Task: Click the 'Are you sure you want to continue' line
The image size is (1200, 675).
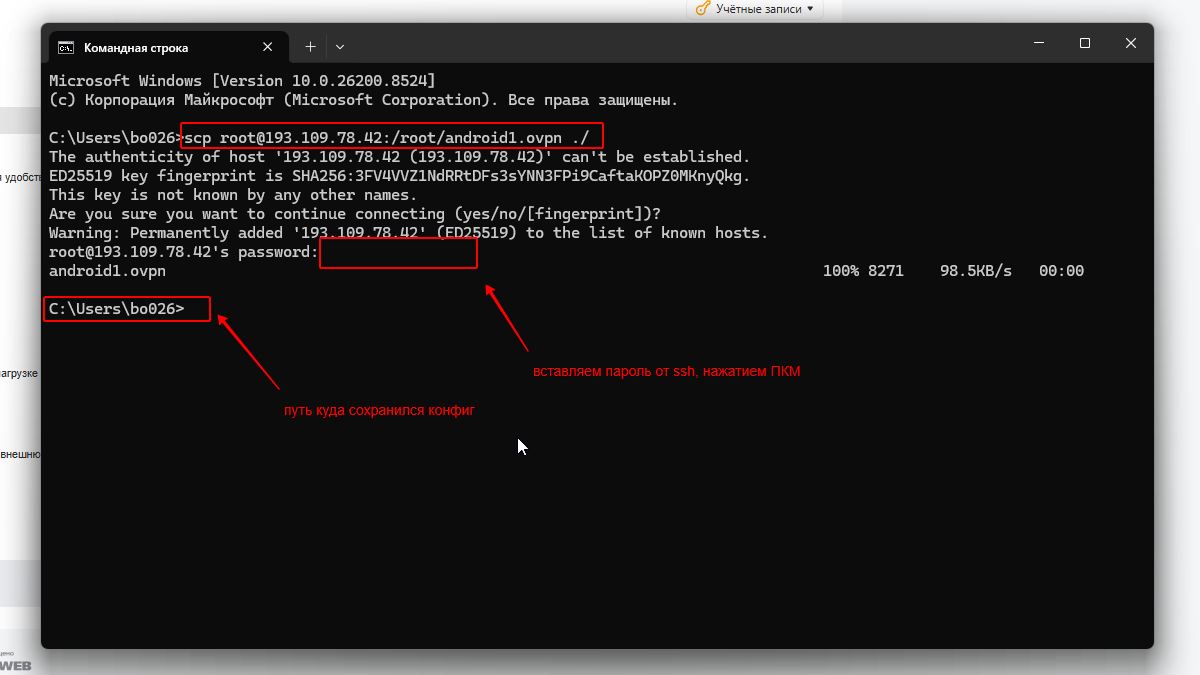Action: point(355,214)
